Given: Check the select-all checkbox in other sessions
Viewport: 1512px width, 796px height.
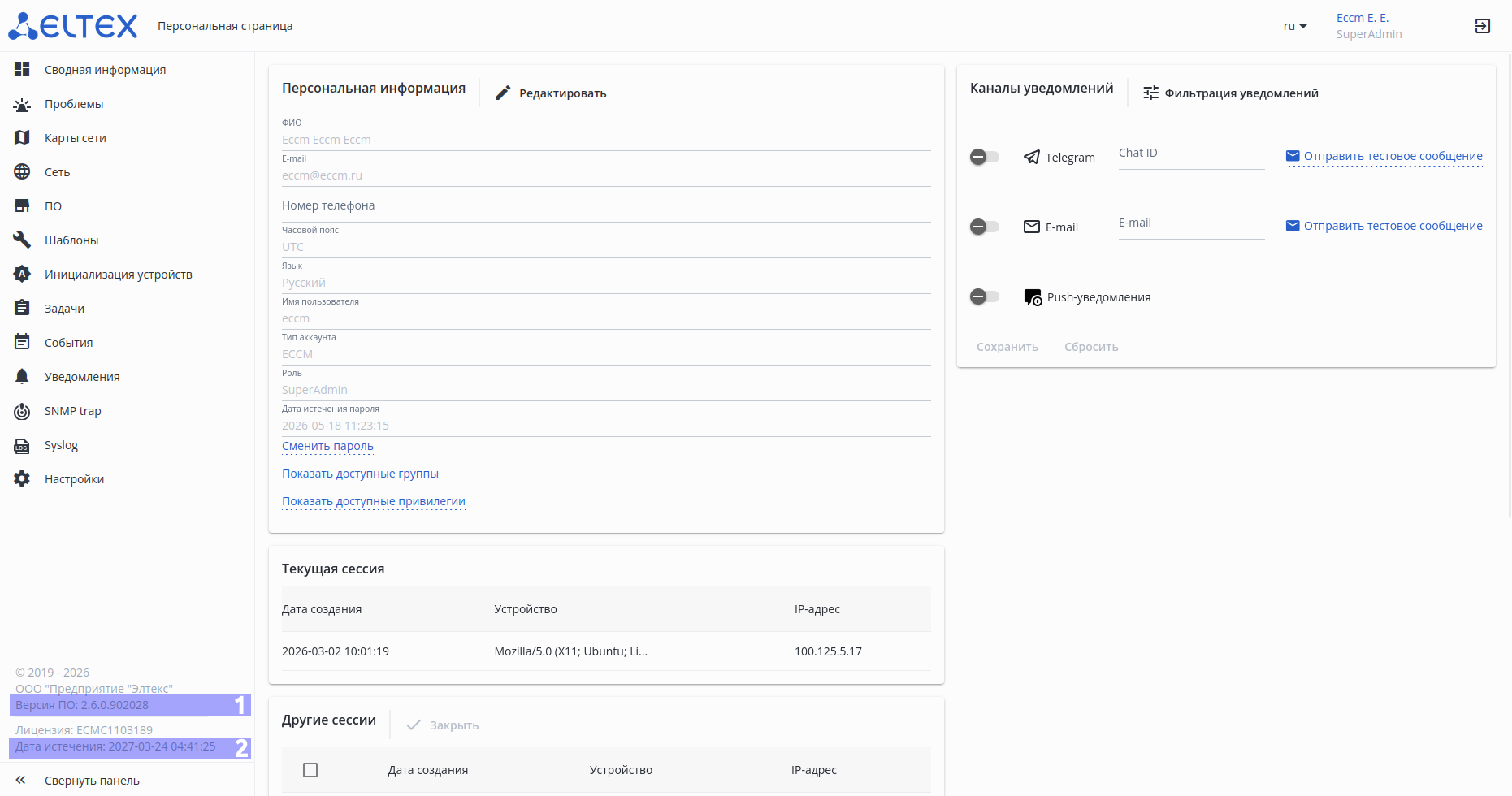Looking at the screenshot, I should pyautogui.click(x=310, y=770).
